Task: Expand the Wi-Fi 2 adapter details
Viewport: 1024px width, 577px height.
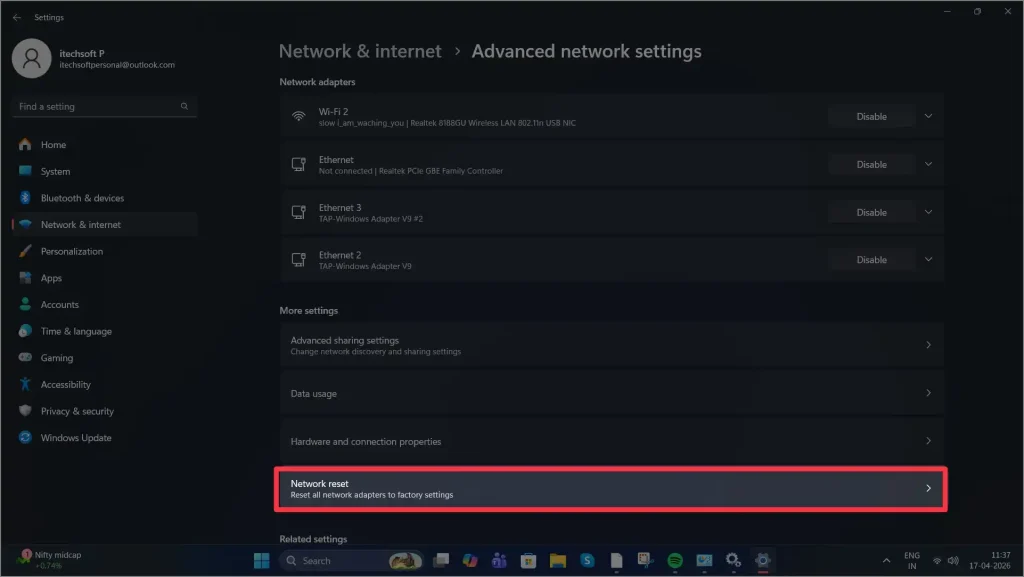Action: click(928, 116)
